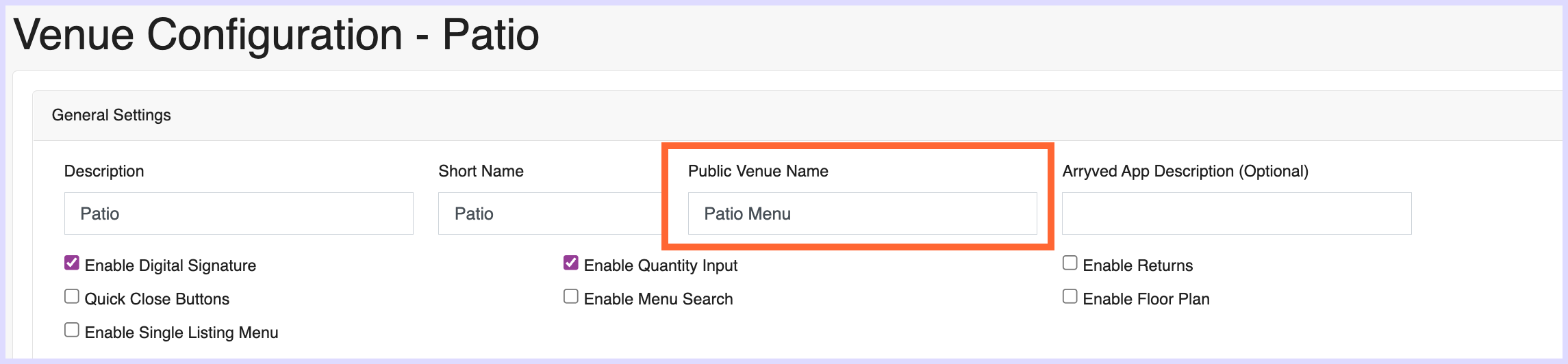Click the Quick Close Buttons label text
The image size is (1568, 364).
157,299
